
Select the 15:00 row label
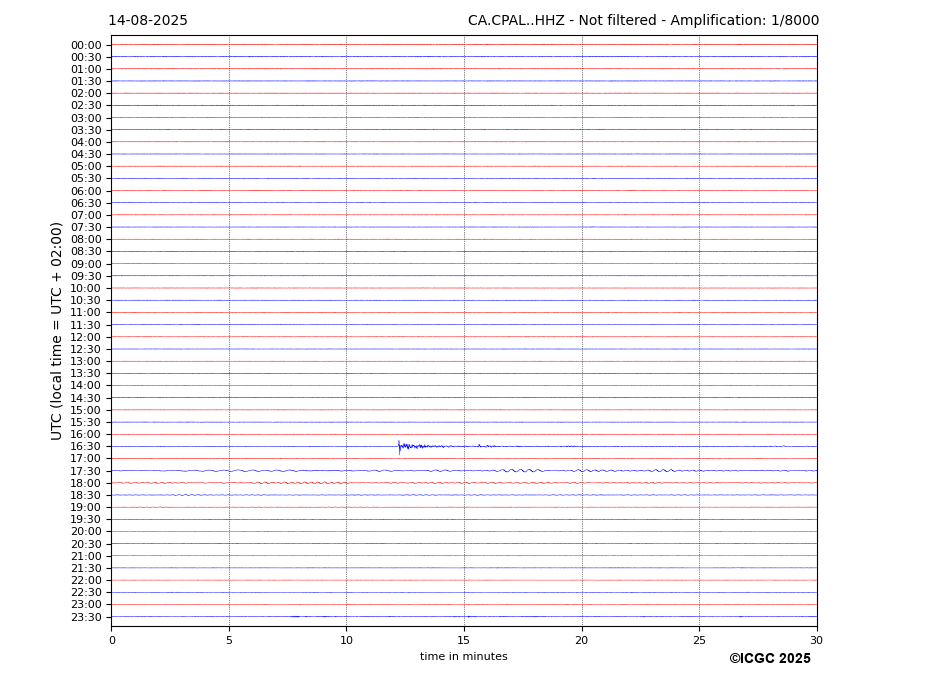[86, 410]
